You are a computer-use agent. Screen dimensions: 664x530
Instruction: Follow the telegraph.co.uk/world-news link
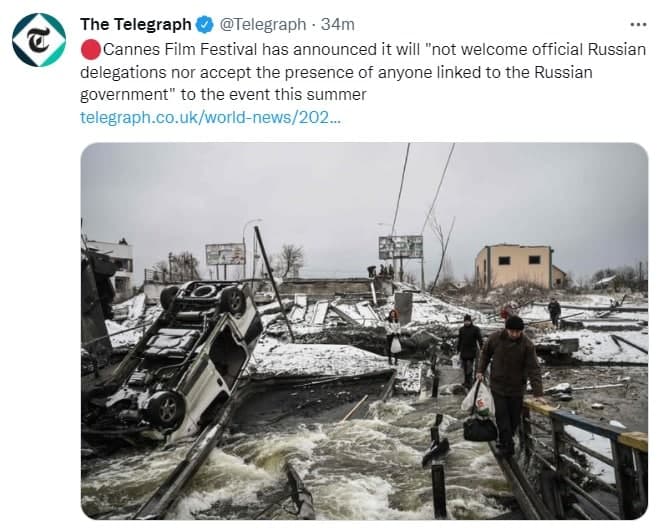(x=210, y=117)
